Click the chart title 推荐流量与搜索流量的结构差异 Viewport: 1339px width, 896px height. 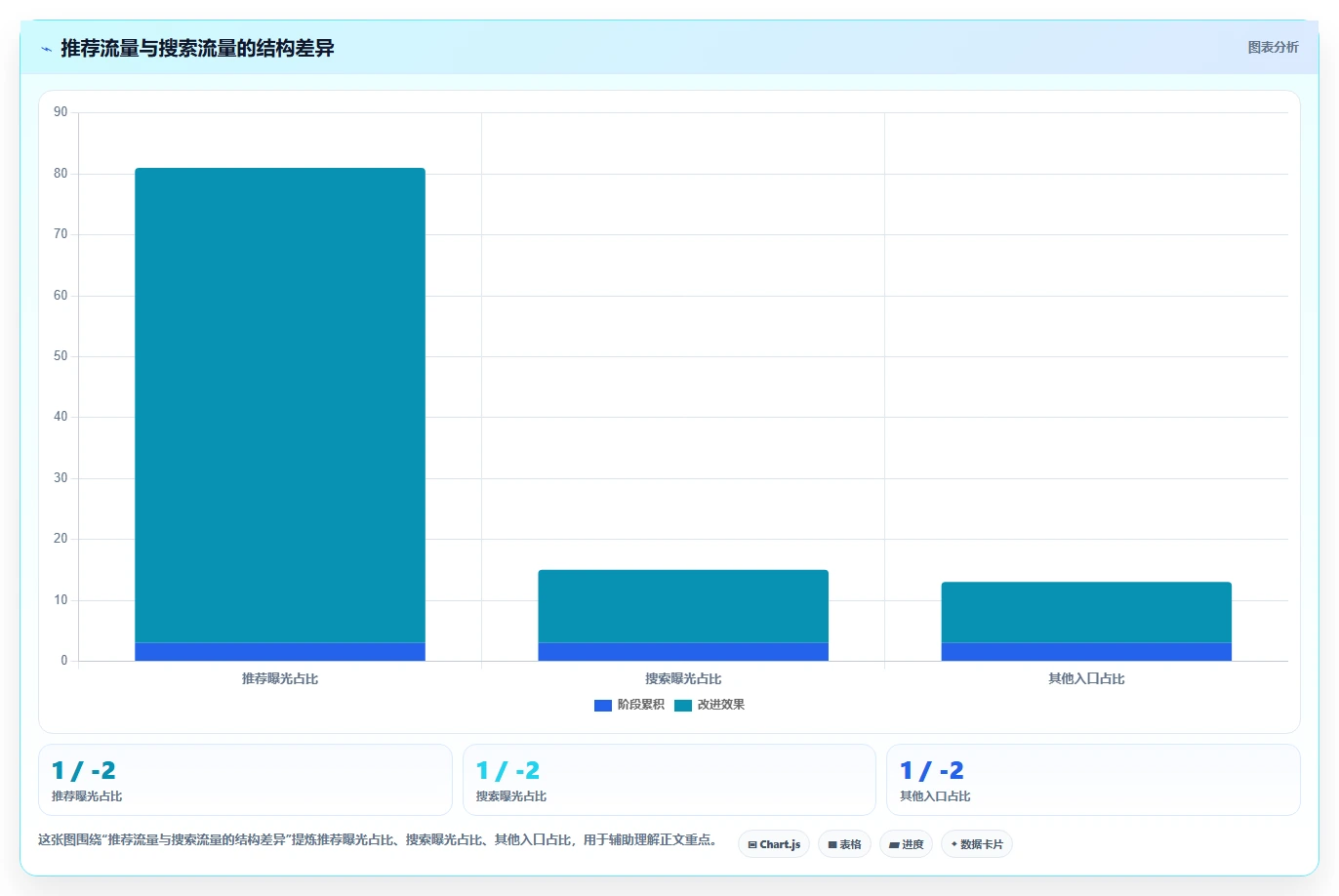pos(197,48)
